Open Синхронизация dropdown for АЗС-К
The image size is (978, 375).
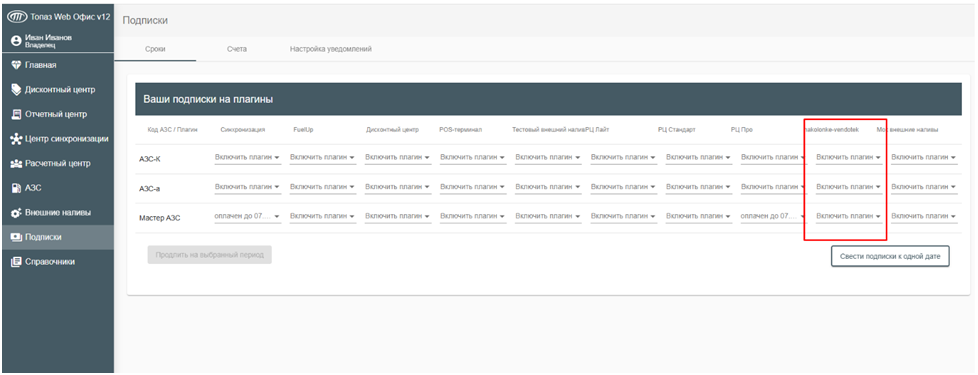[248, 158]
